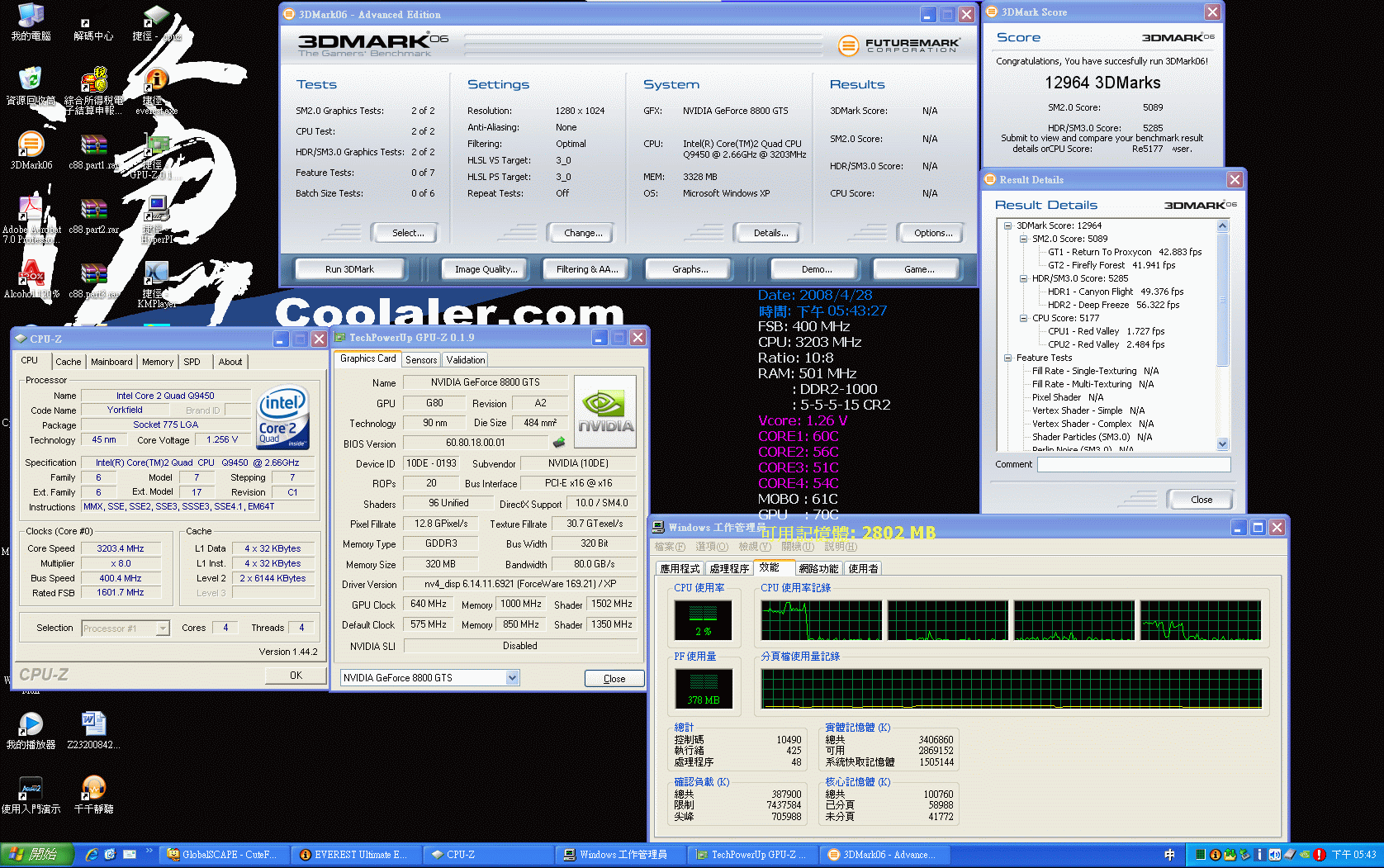
Task: Click the 開始 Start button
Action: (x=37, y=855)
